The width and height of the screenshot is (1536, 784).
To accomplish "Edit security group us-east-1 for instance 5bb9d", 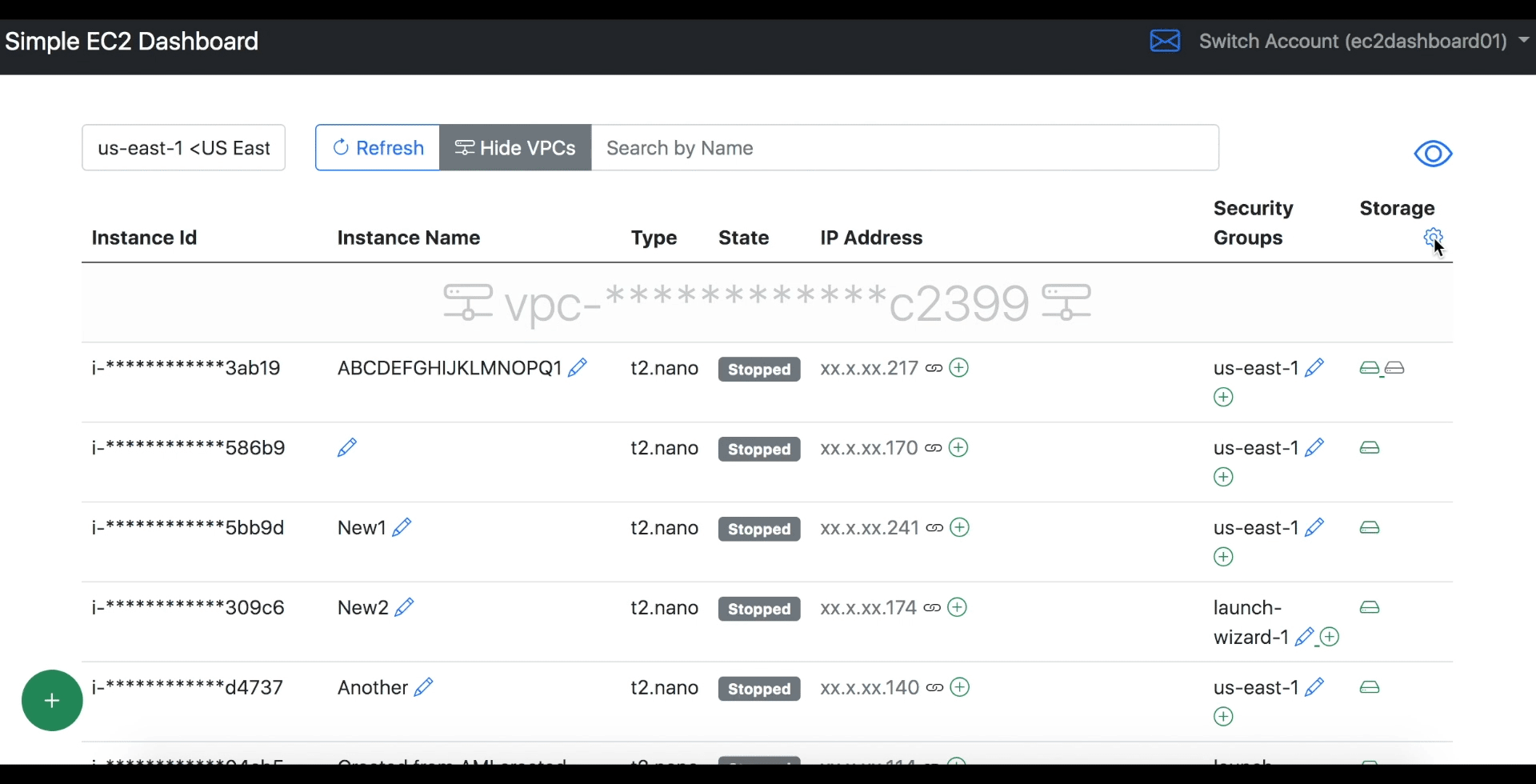I will click(x=1314, y=527).
